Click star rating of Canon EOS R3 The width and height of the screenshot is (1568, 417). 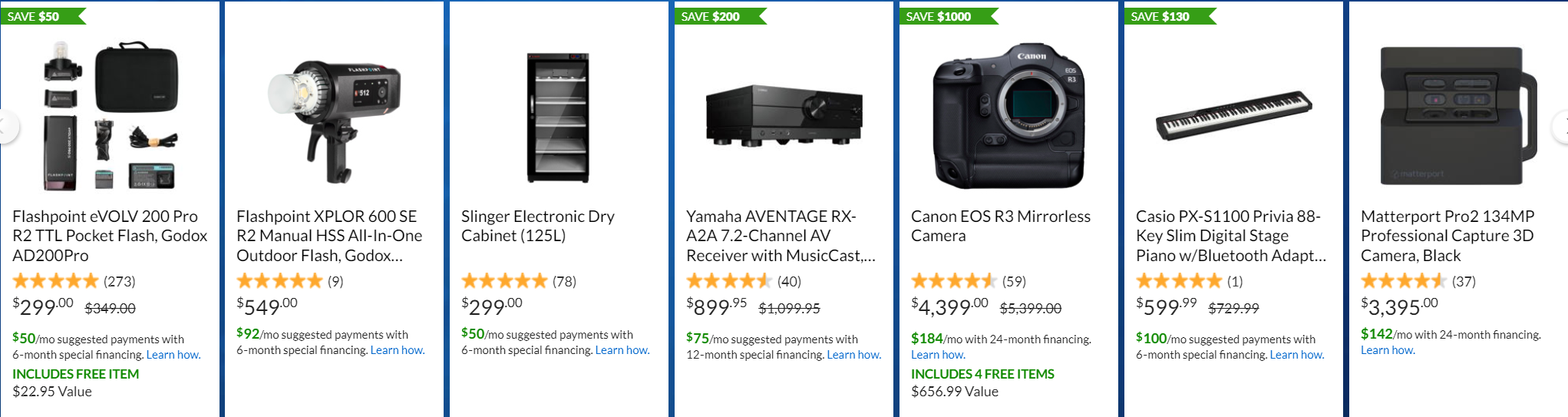[x=954, y=281]
